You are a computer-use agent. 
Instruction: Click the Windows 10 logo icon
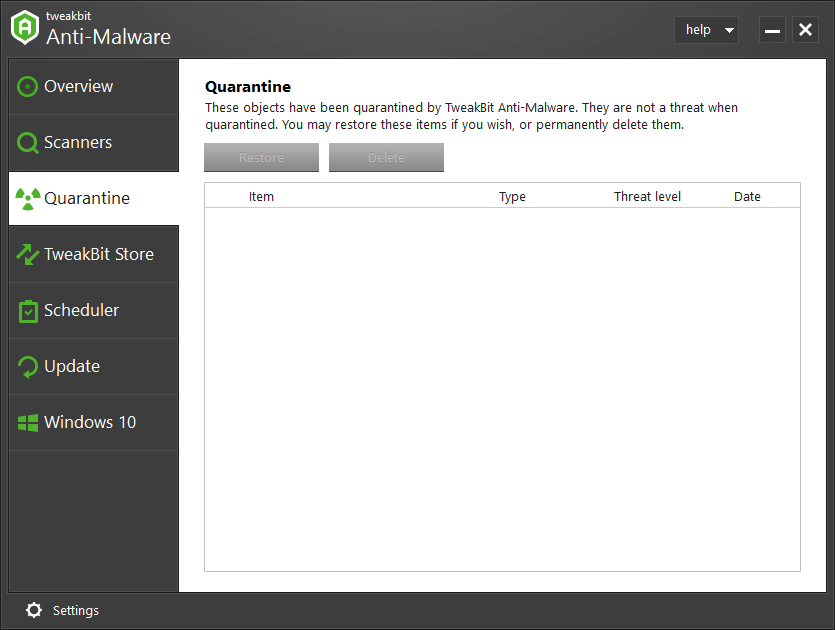coord(28,423)
